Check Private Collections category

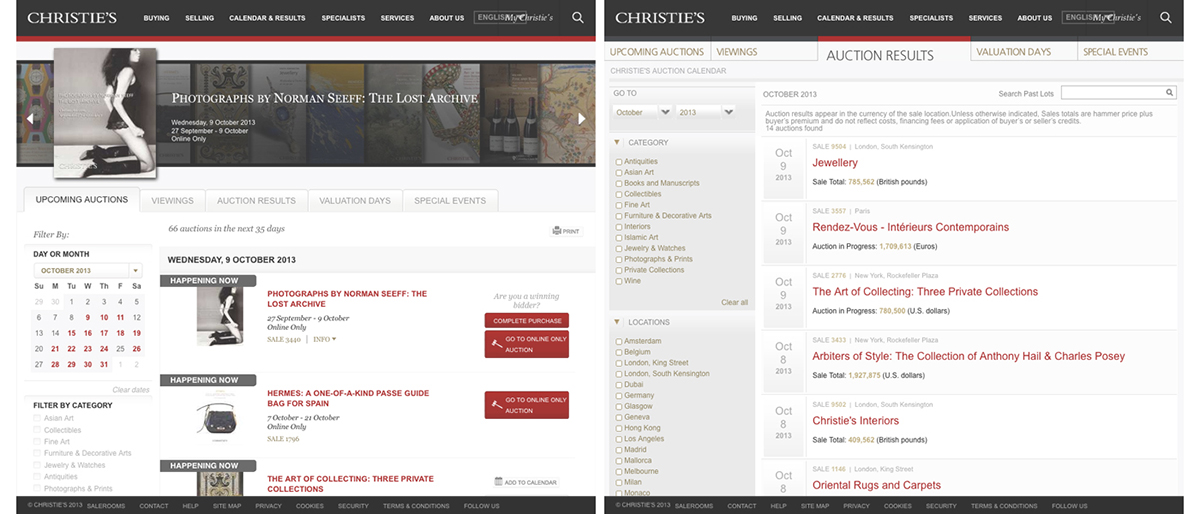click(619, 270)
